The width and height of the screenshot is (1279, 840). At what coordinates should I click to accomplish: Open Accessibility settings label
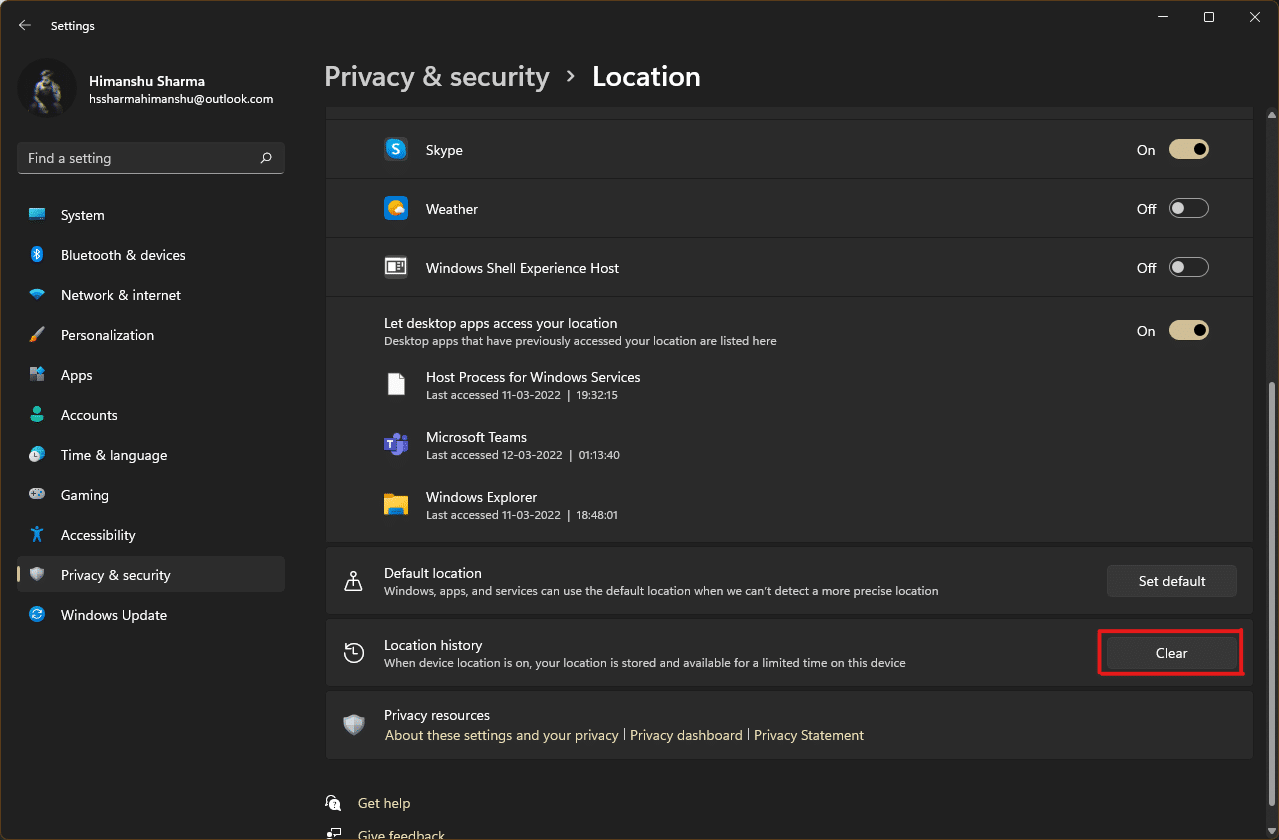[98, 535]
